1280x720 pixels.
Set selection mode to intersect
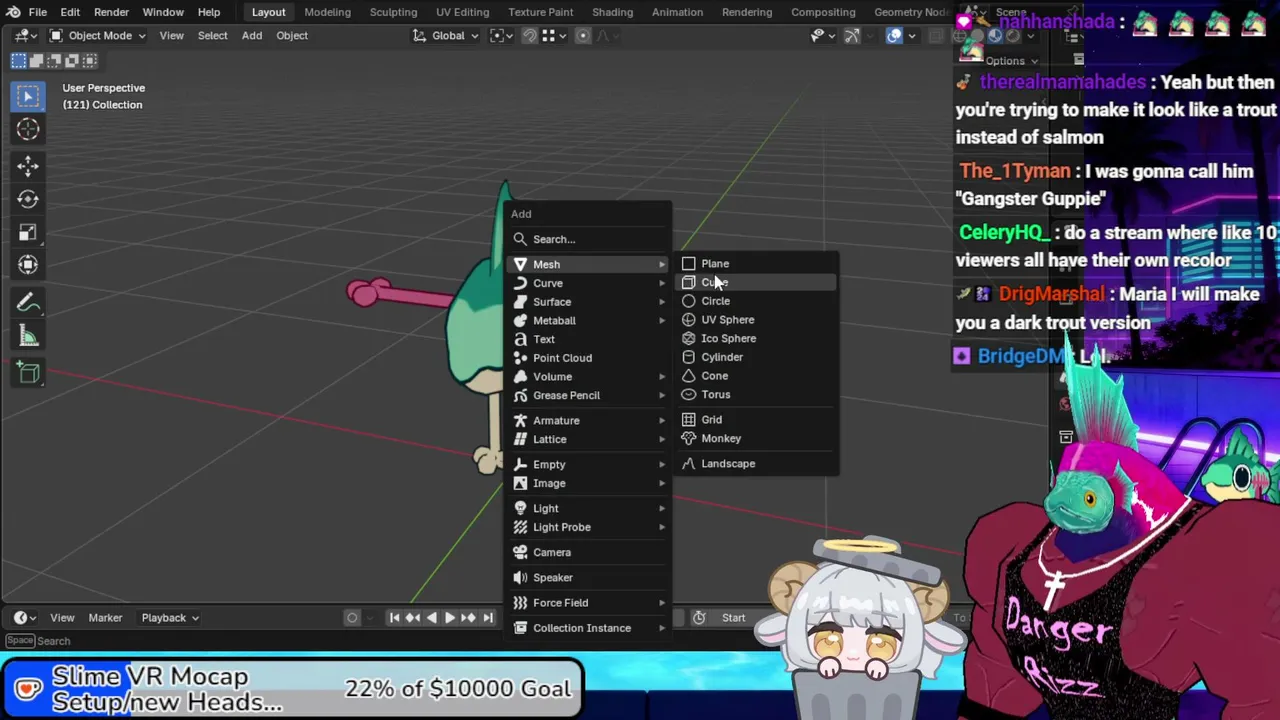tap(89, 61)
